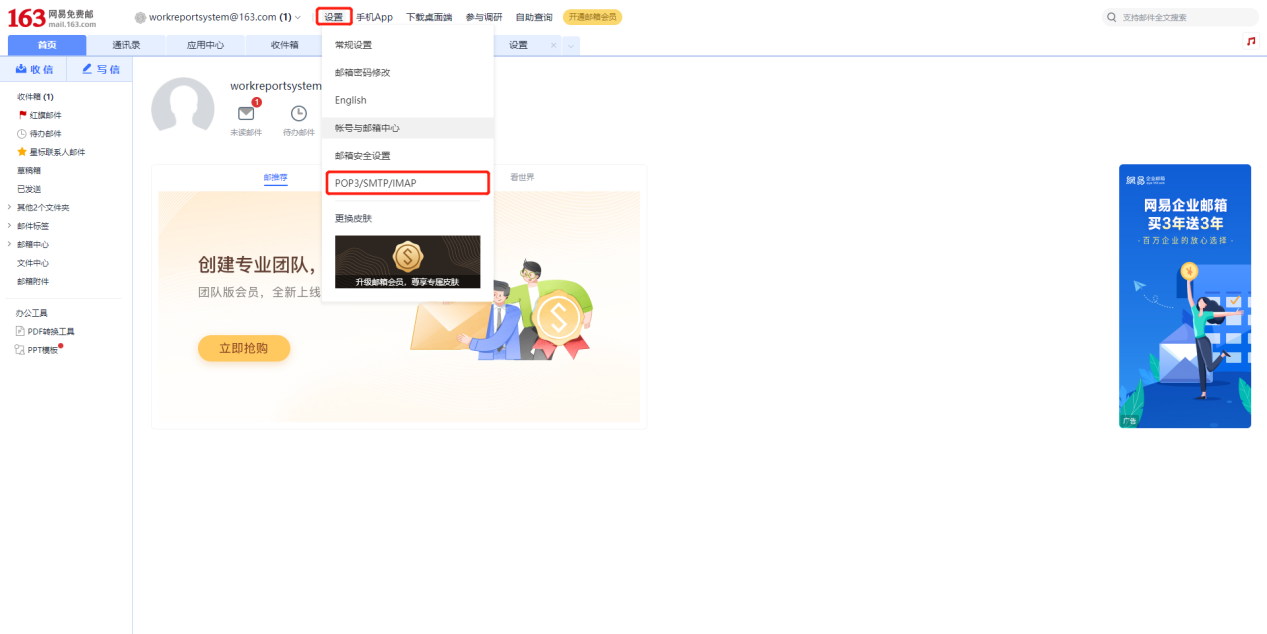Image resolution: width=1267 pixels, height=634 pixels.
Task: Open the 草稿箱 drafts folder
Action: [x=29, y=170]
